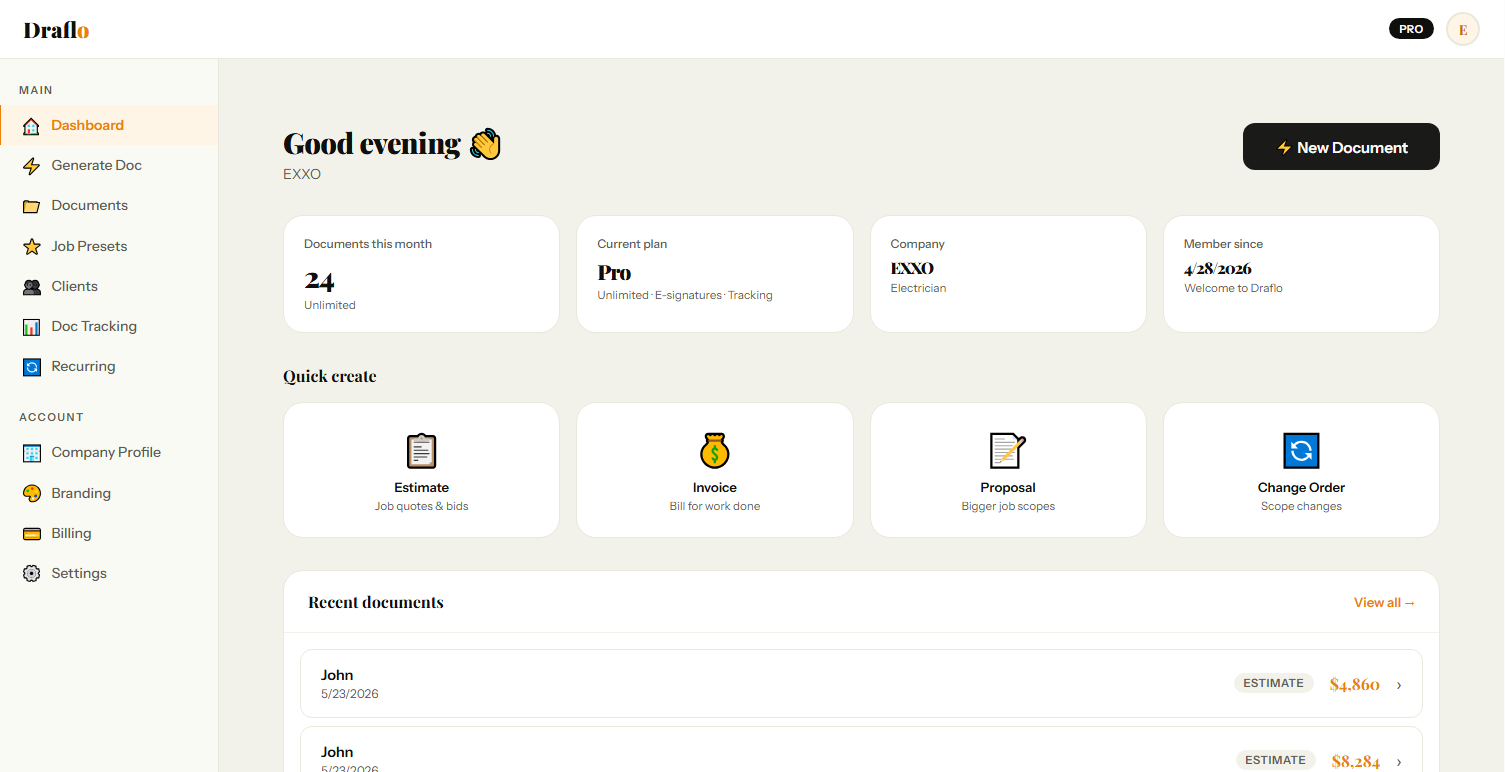This screenshot has height=772, width=1505.
Task: Click the Dashboard house icon
Action: tap(31, 126)
